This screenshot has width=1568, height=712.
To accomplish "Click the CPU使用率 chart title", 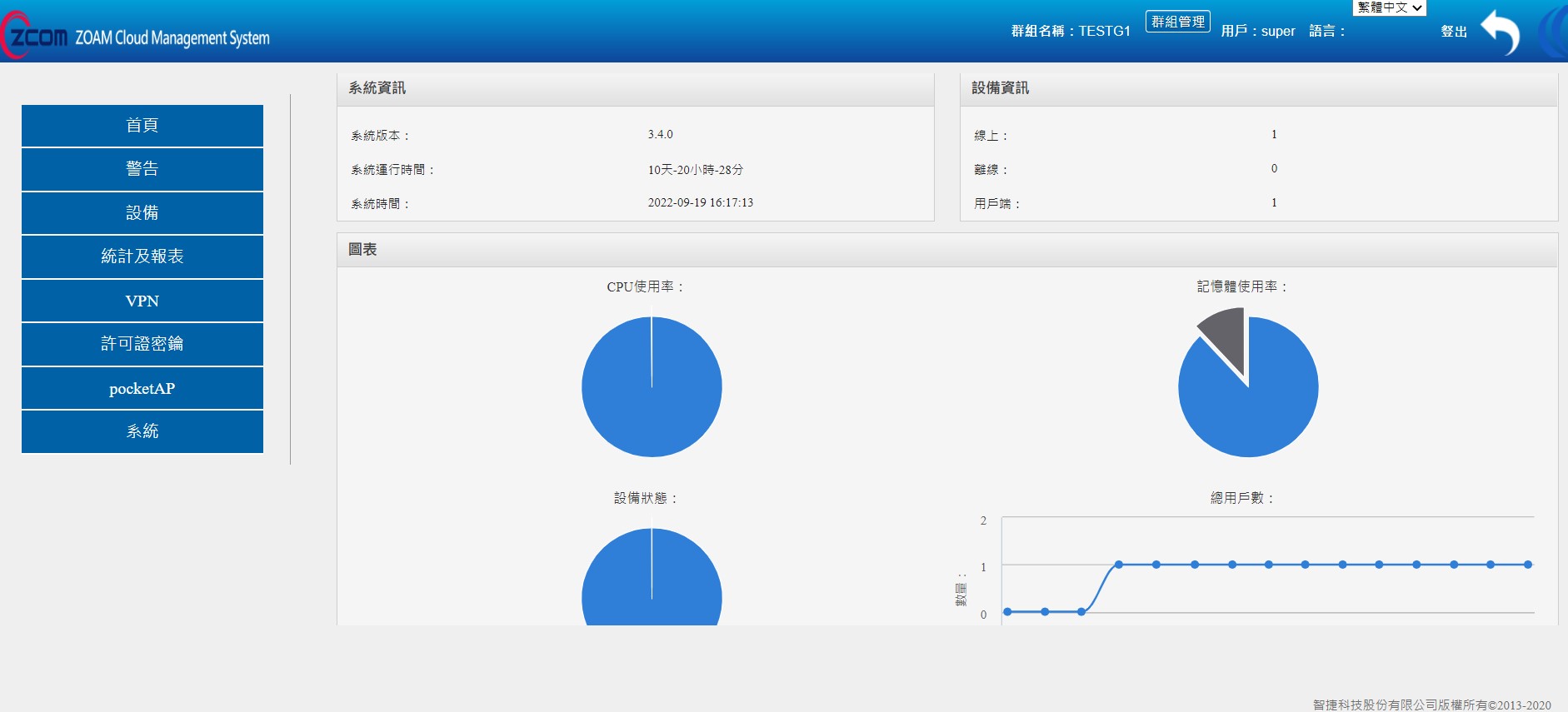I will tap(645, 286).
